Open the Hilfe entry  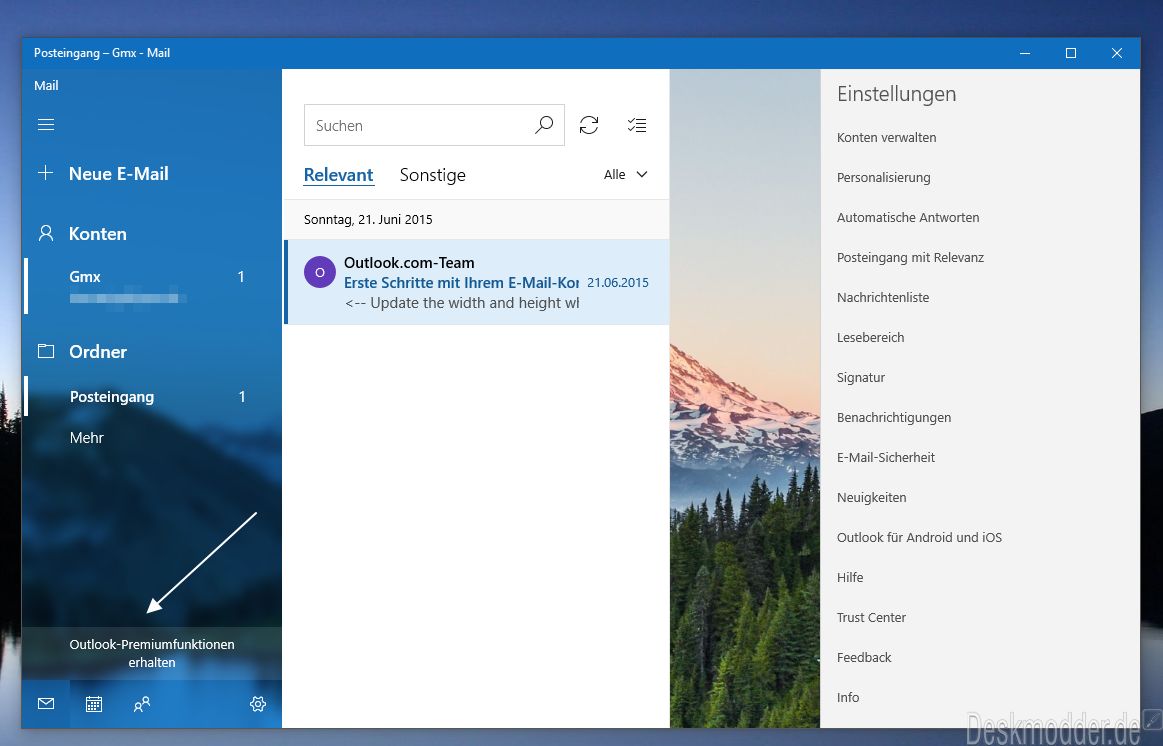[850, 578]
